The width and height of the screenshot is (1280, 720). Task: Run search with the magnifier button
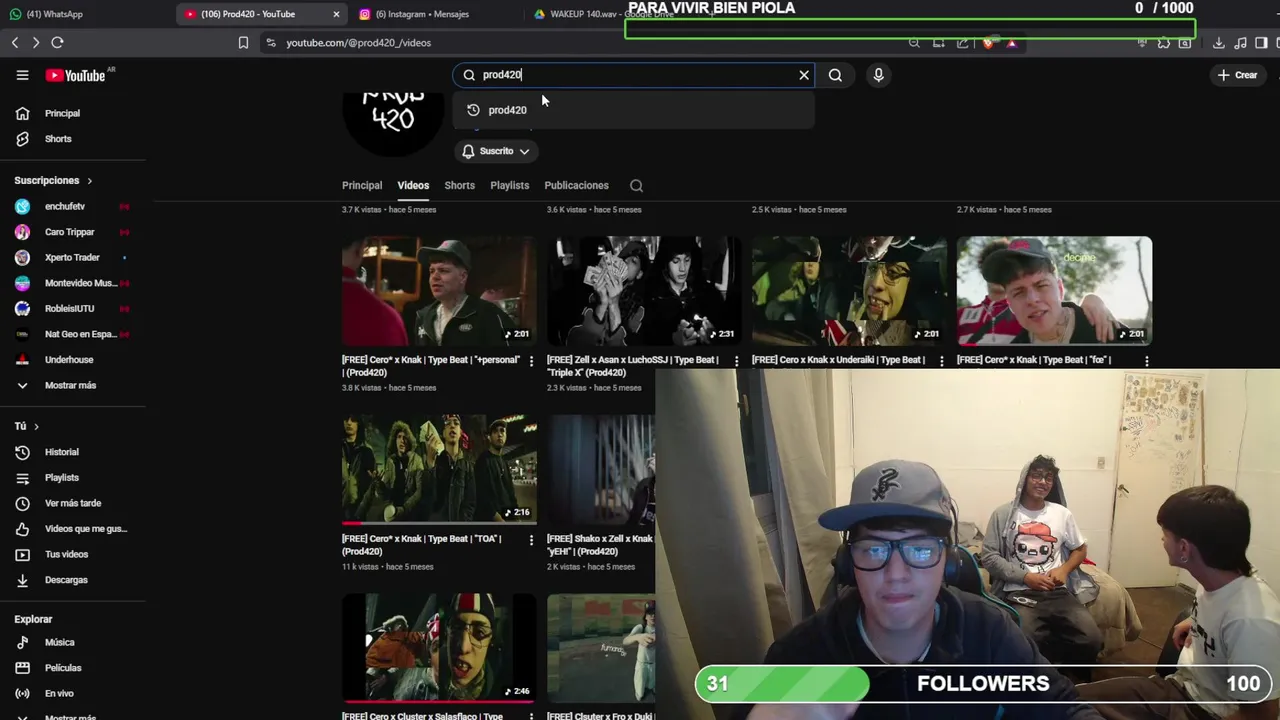click(835, 75)
